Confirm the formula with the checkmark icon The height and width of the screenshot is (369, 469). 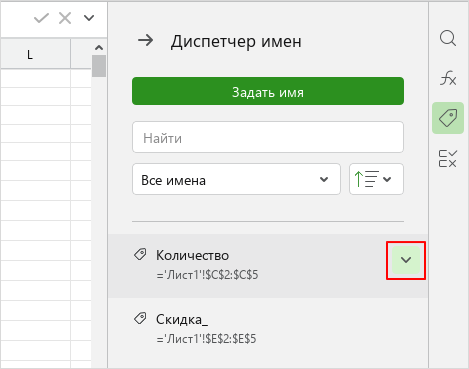point(41,18)
